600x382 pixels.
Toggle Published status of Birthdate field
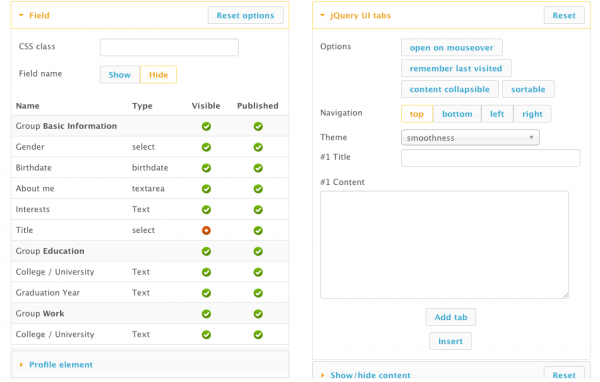point(258,168)
